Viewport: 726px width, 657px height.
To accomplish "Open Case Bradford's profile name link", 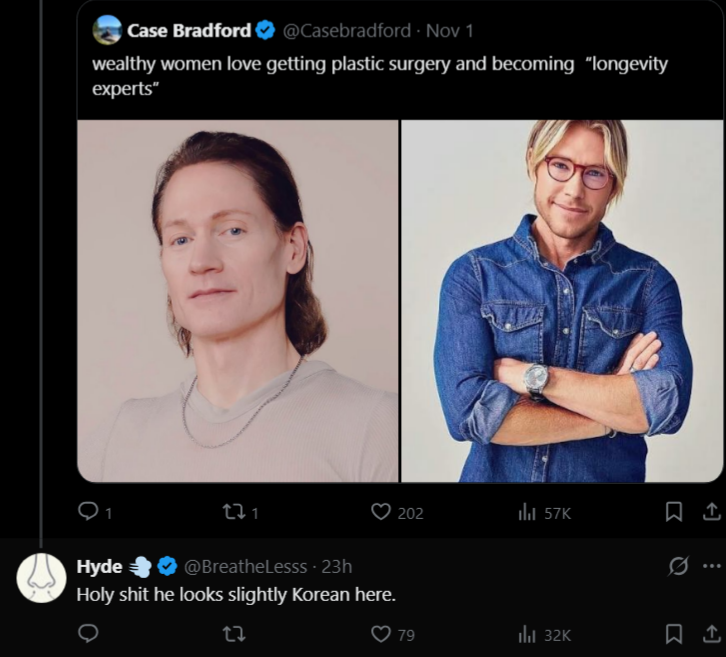I will coord(188,31).
